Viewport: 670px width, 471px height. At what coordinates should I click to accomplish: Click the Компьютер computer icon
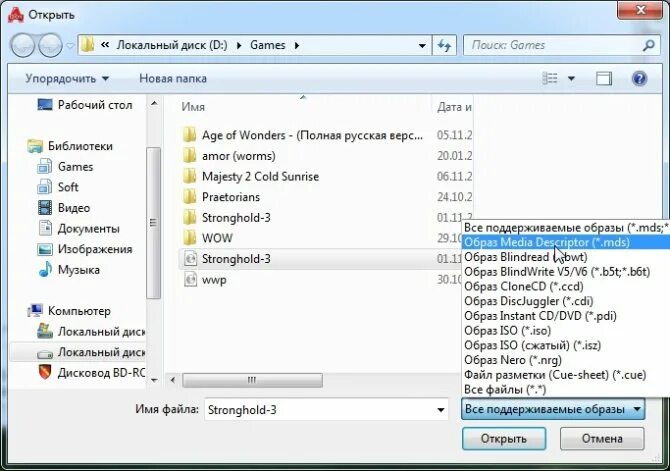click(35, 311)
